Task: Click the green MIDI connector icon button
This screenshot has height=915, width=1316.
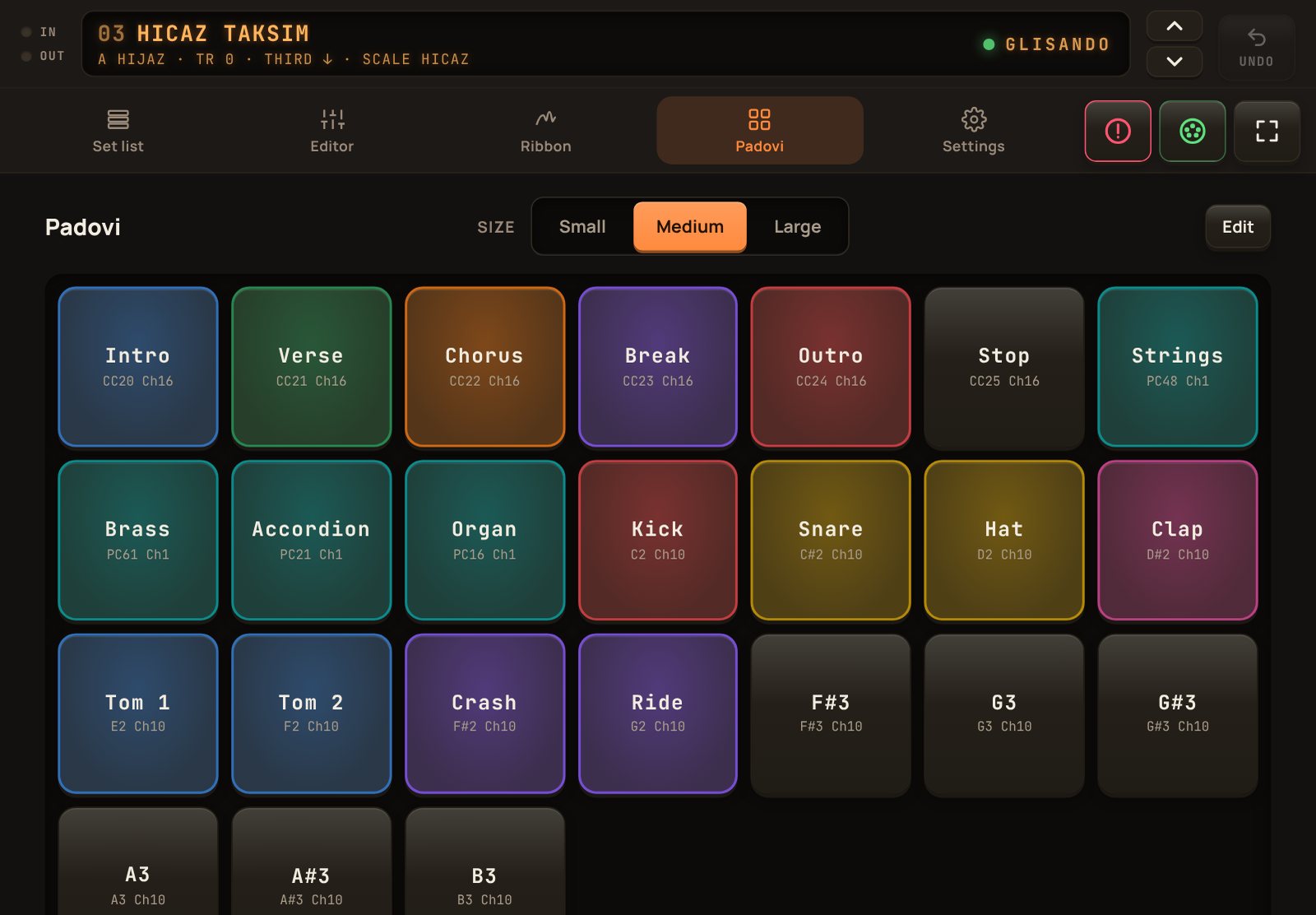Action: (x=1193, y=131)
